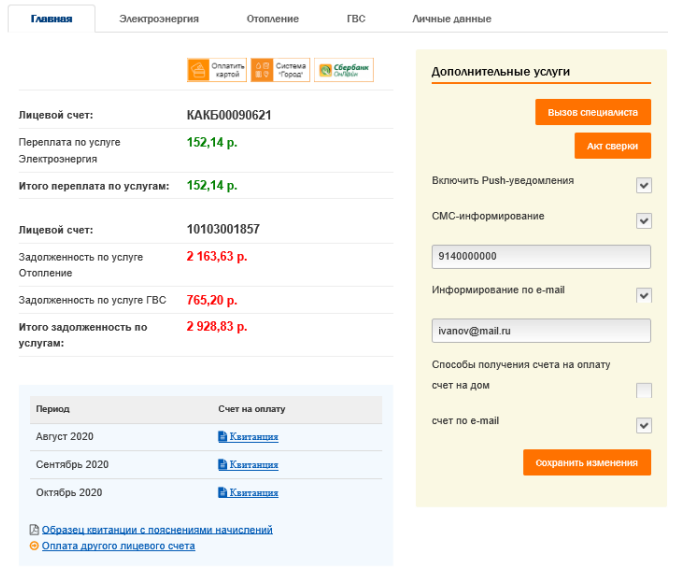Click the orange icon beside 'Оплата другого лицевого счета'
Screen dimensions: 675x571
pyautogui.click(x=34, y=546)
